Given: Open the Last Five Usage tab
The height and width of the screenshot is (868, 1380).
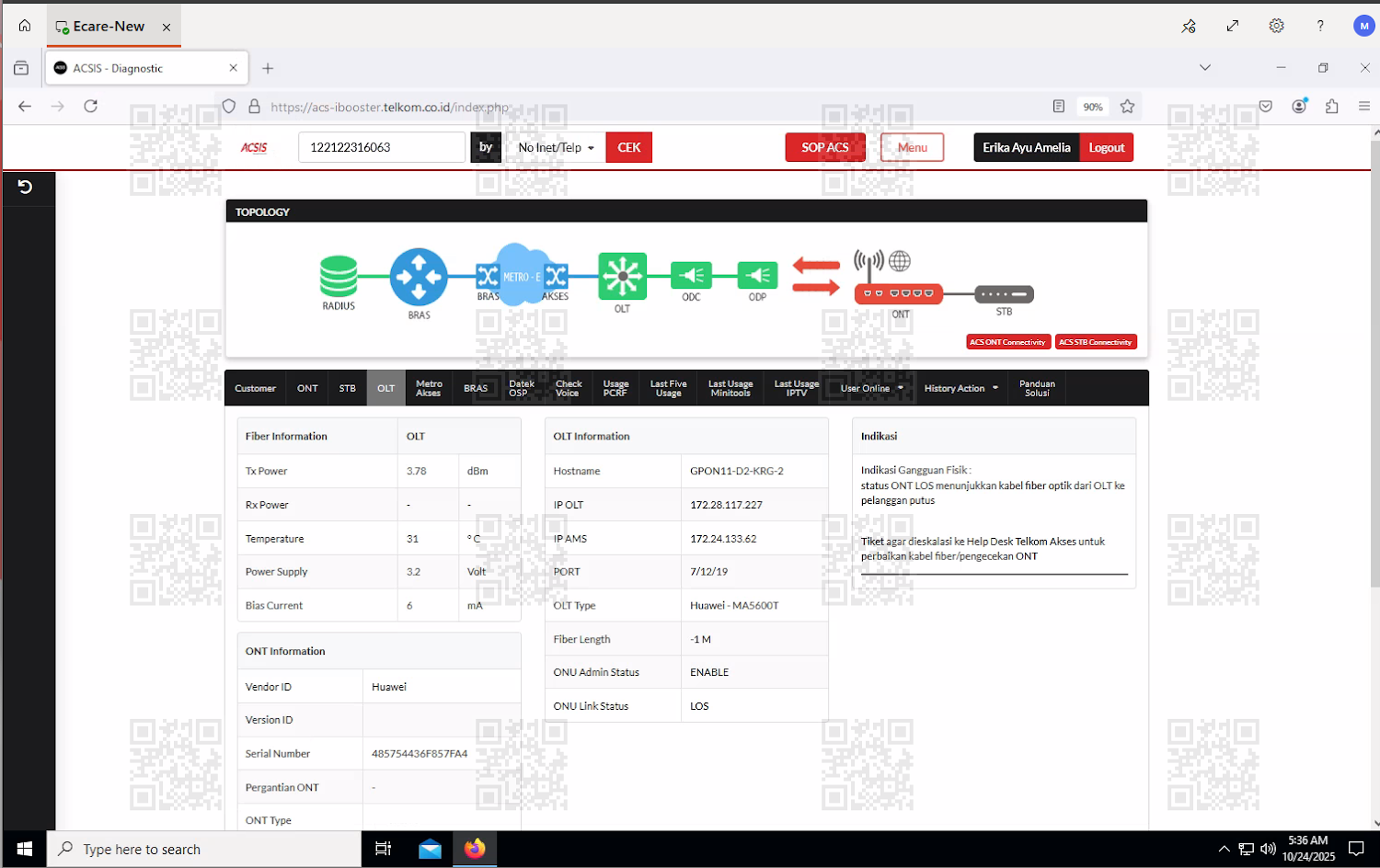Looking at the screenshot, I should tap(668, 388).
